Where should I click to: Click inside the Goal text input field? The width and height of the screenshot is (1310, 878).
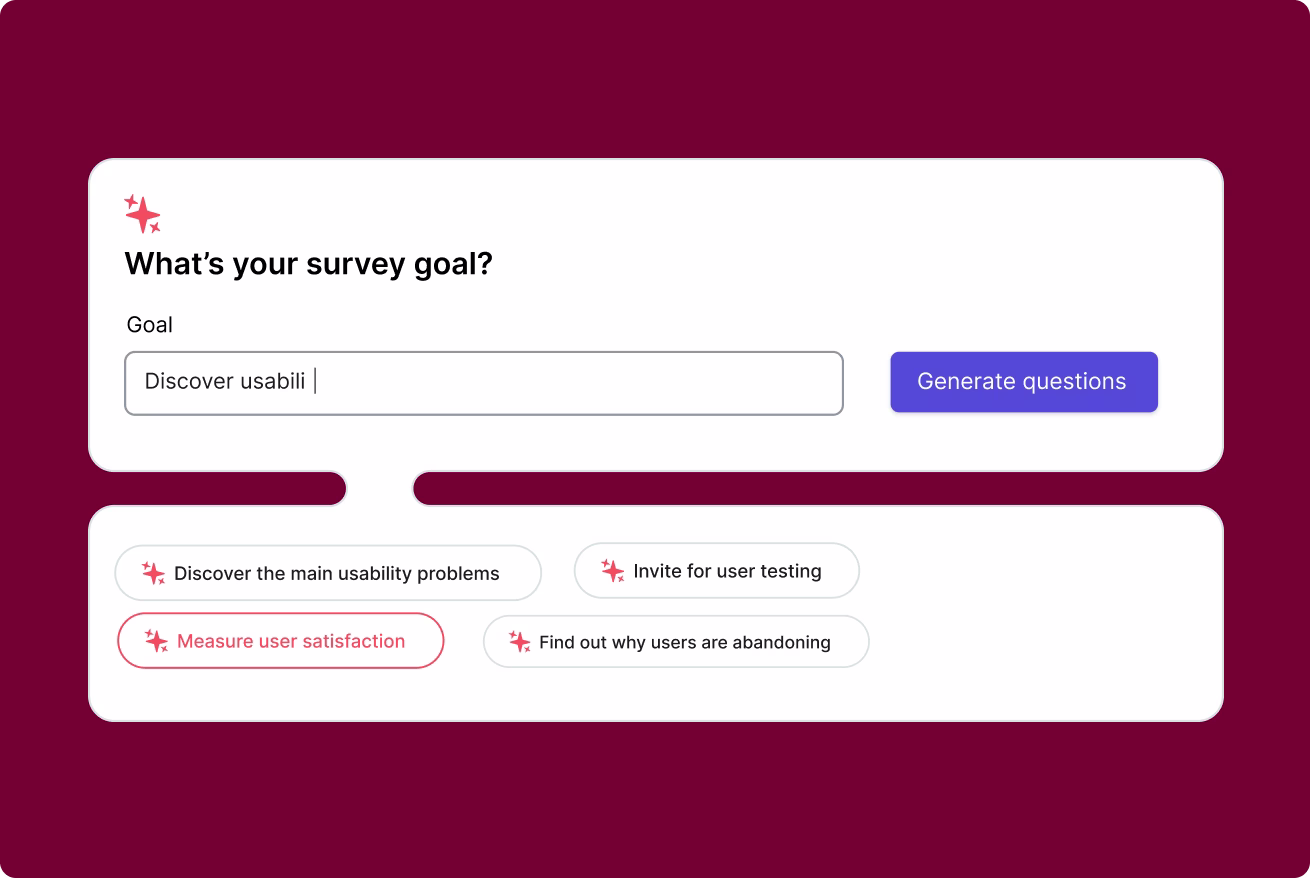[x=483, y=383]
